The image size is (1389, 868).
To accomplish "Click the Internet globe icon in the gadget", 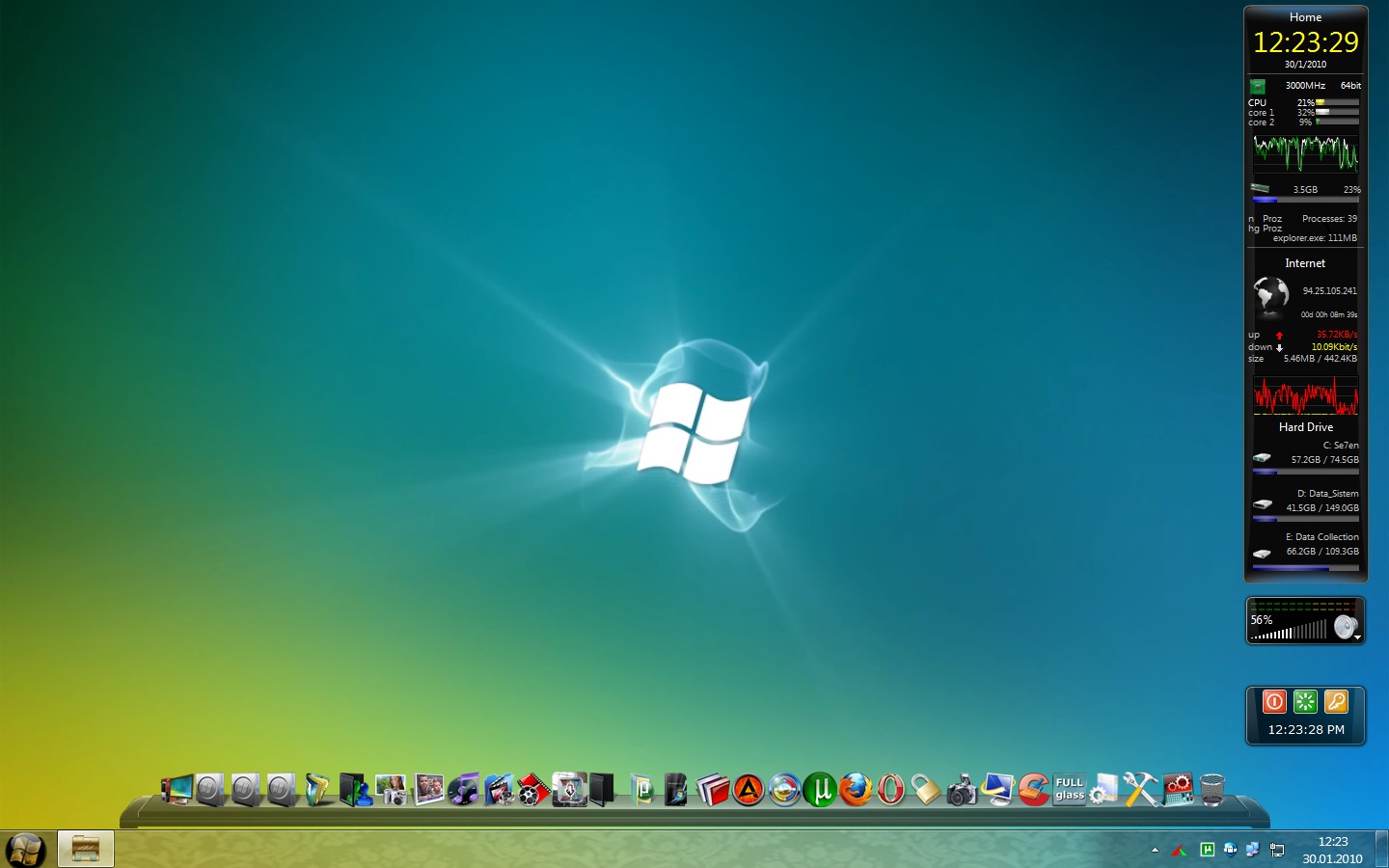I will (x=1270, y=295).
